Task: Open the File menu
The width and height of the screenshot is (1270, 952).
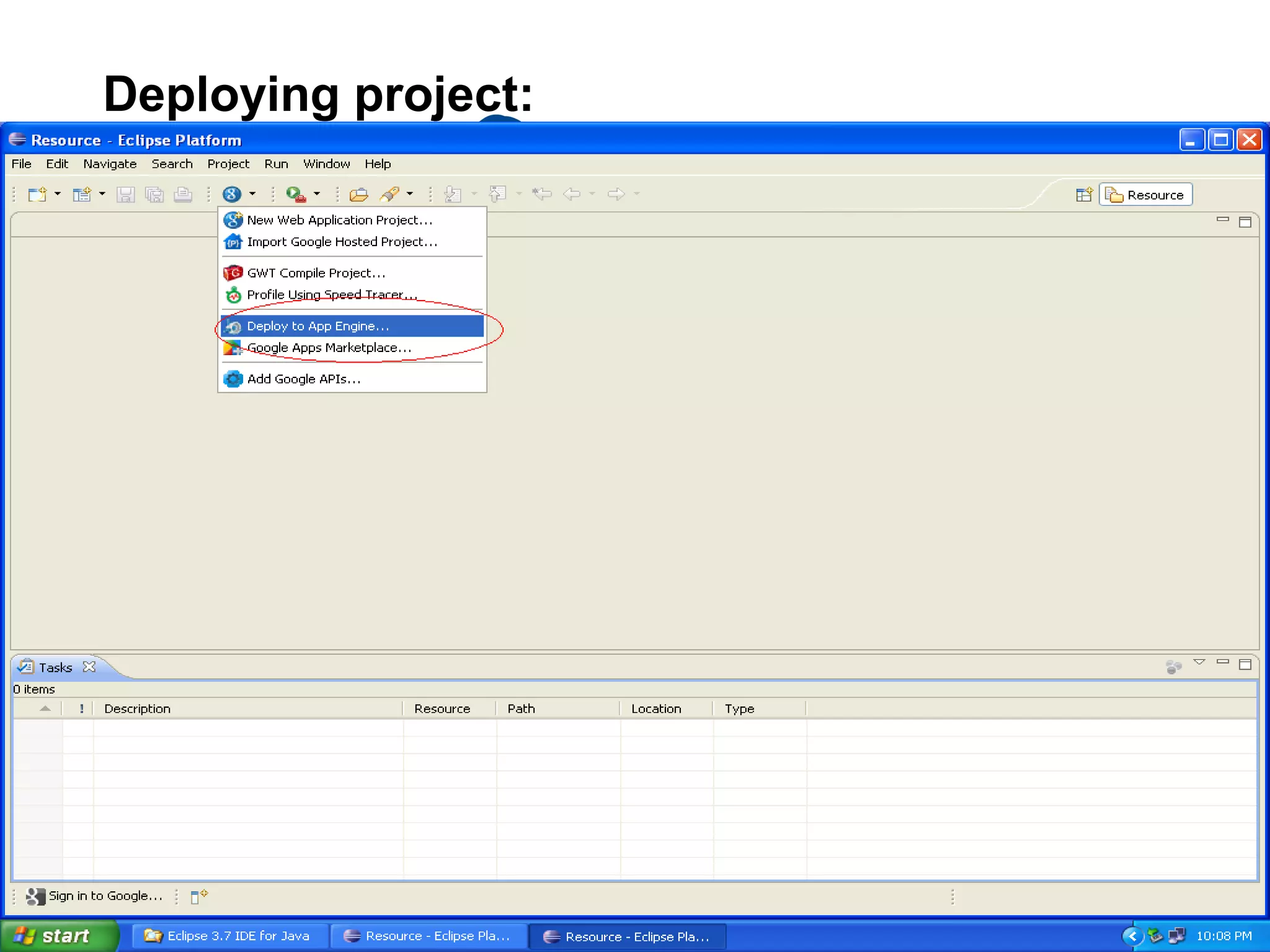Action: point(21,164)
